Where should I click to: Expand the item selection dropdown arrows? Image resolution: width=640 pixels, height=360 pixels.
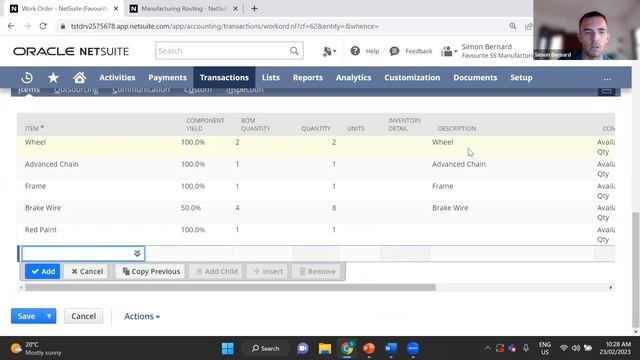pos(137,253)
